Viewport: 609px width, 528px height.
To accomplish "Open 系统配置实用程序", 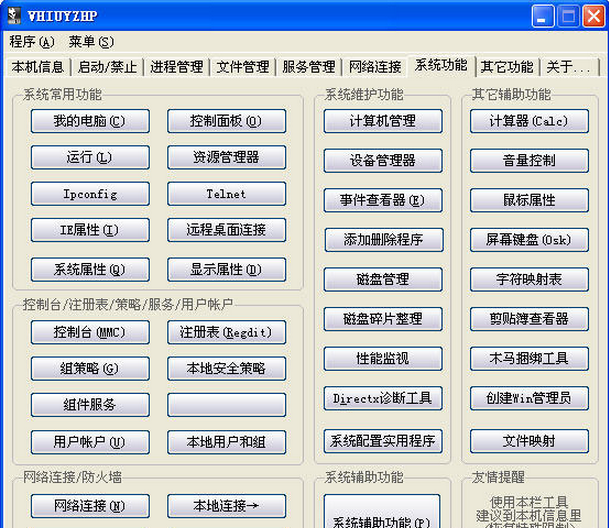I will (383, 441).
